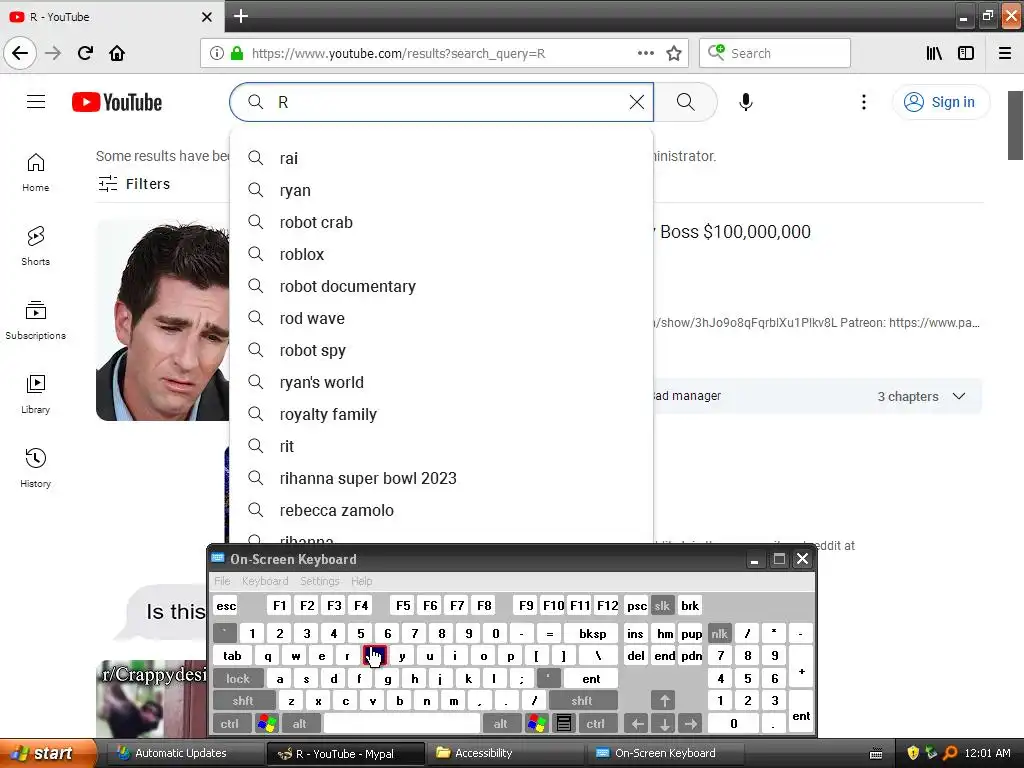Submit search with the magnifier button

[685, 102]
